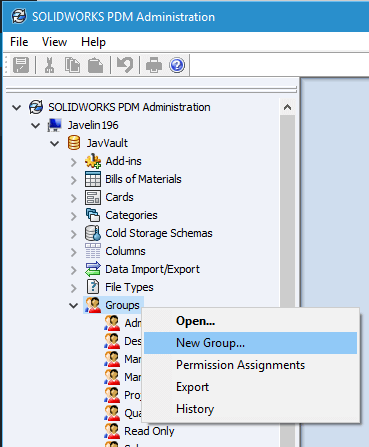The height and width of the screenshot is (447, 369).
Task: Expand the Data Import/Export node
Action: point(74,270)
